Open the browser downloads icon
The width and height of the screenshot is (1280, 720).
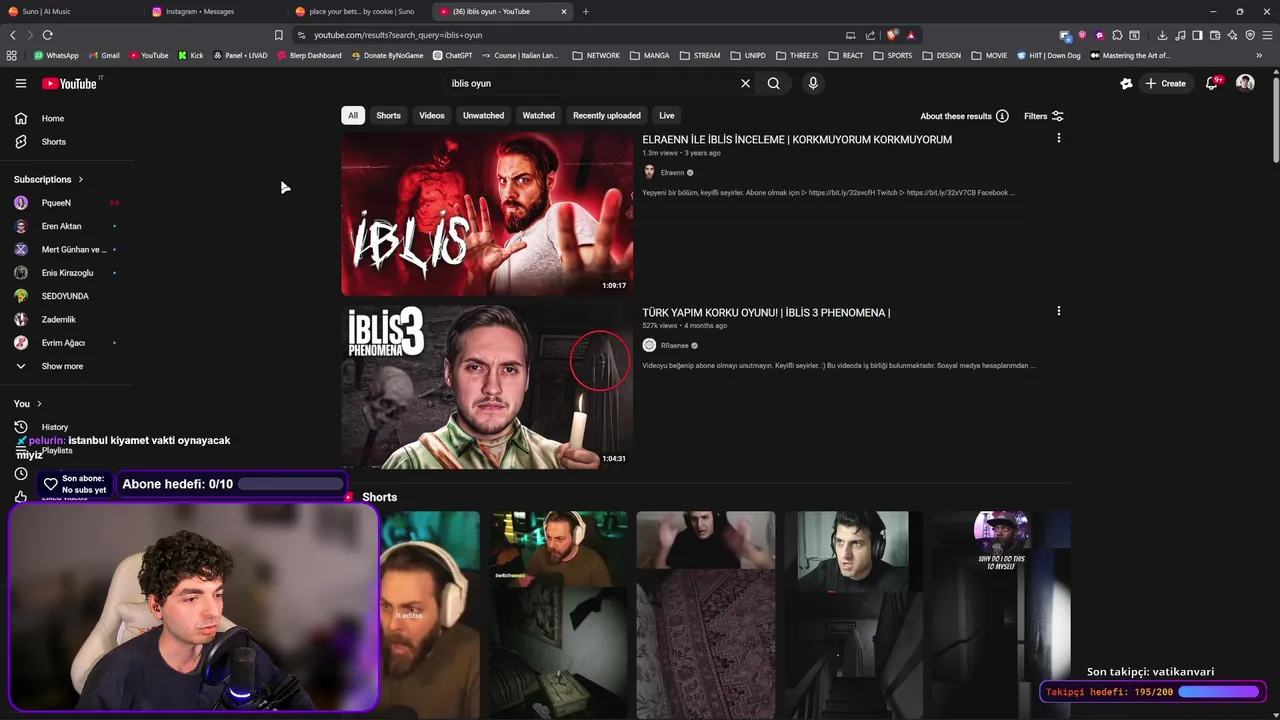pos(1162,35)
